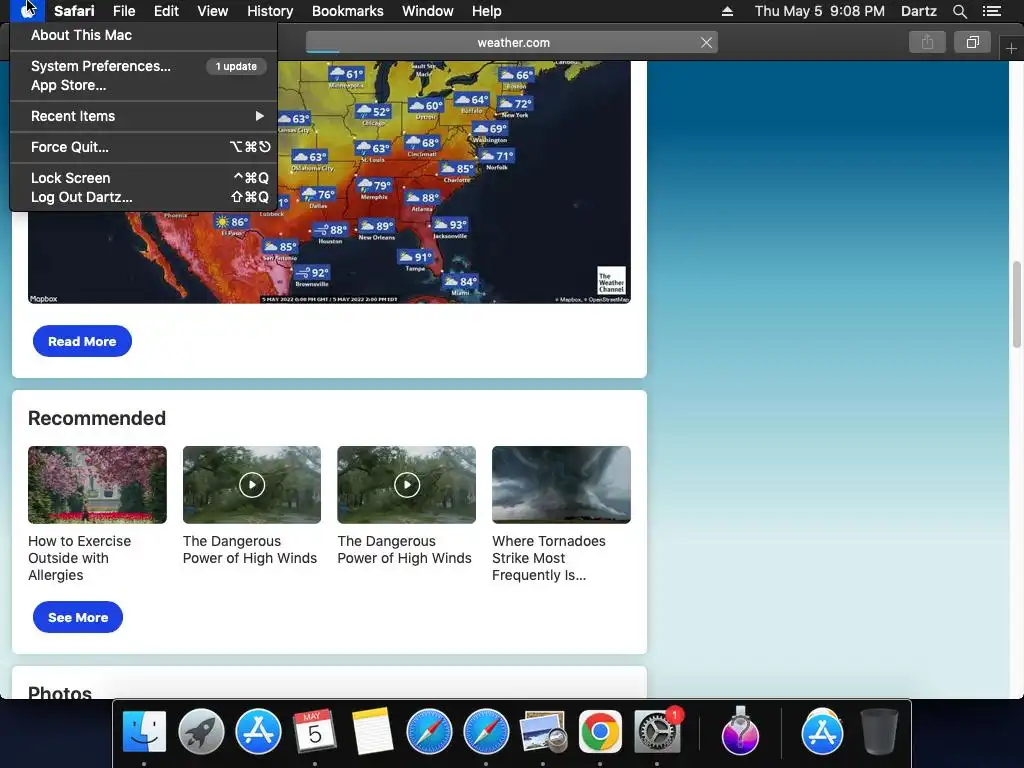Image resolution: width=1024 pixels, height=768 pixels.
Task: Open the Edit menu
Action: tap(166, 11)
